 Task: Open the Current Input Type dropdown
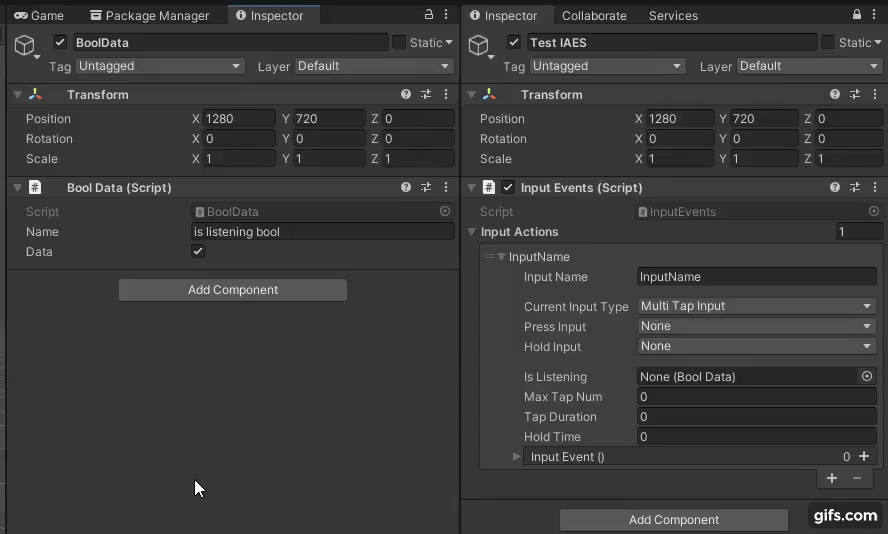(x=756, y=306)
